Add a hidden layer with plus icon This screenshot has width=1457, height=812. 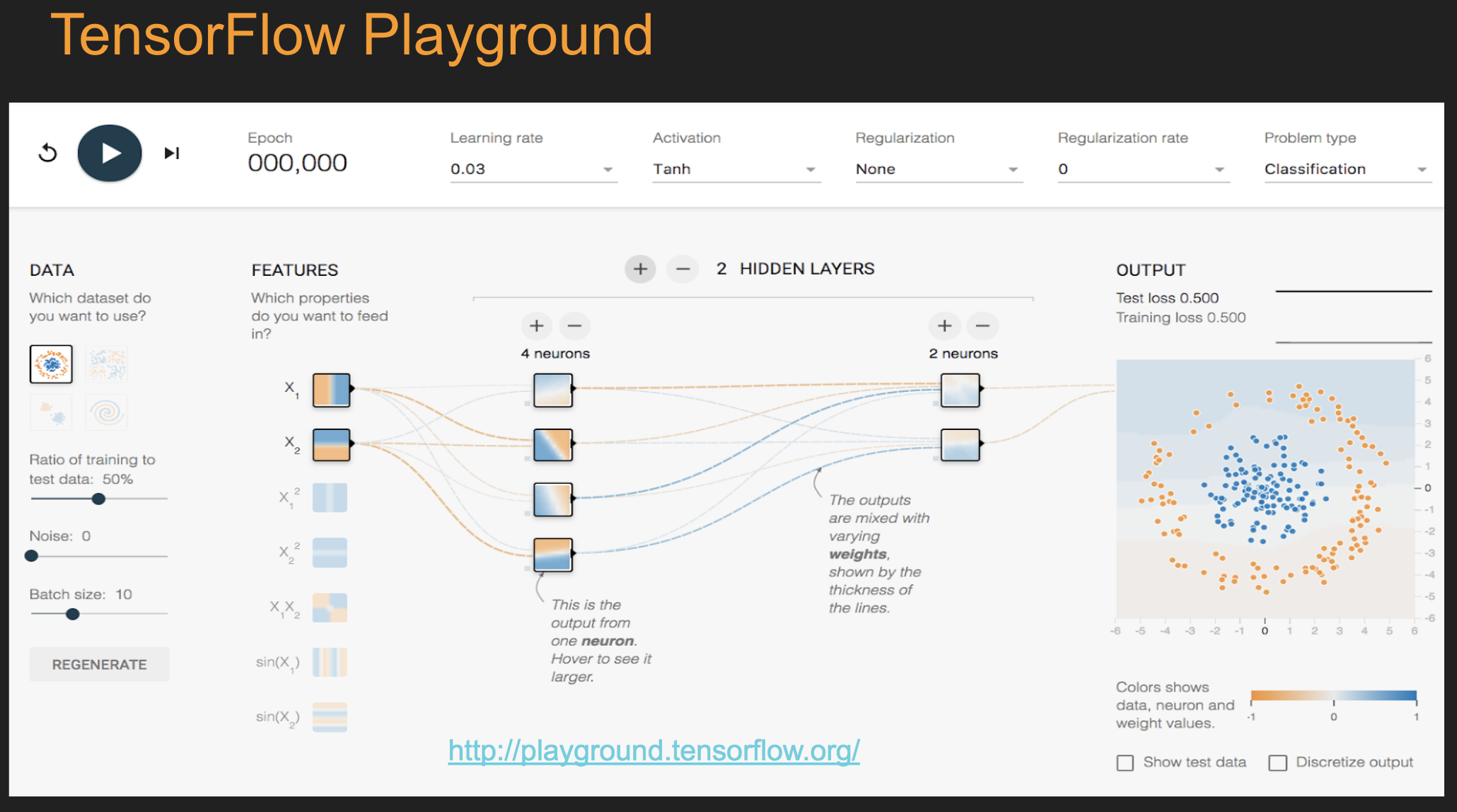(x=640, y=269)
